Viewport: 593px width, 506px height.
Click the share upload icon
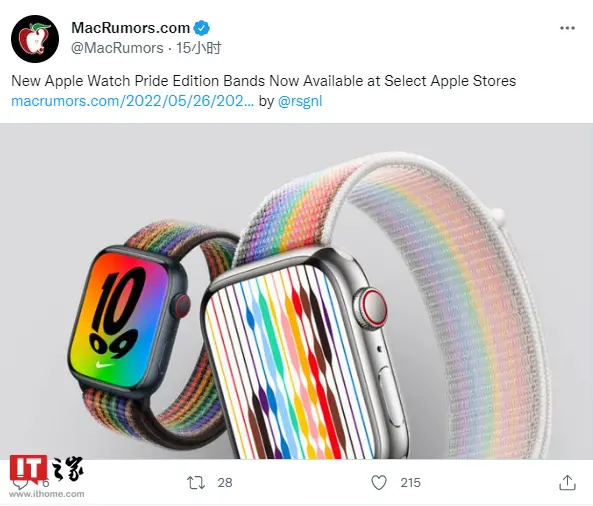pos(567,483)
